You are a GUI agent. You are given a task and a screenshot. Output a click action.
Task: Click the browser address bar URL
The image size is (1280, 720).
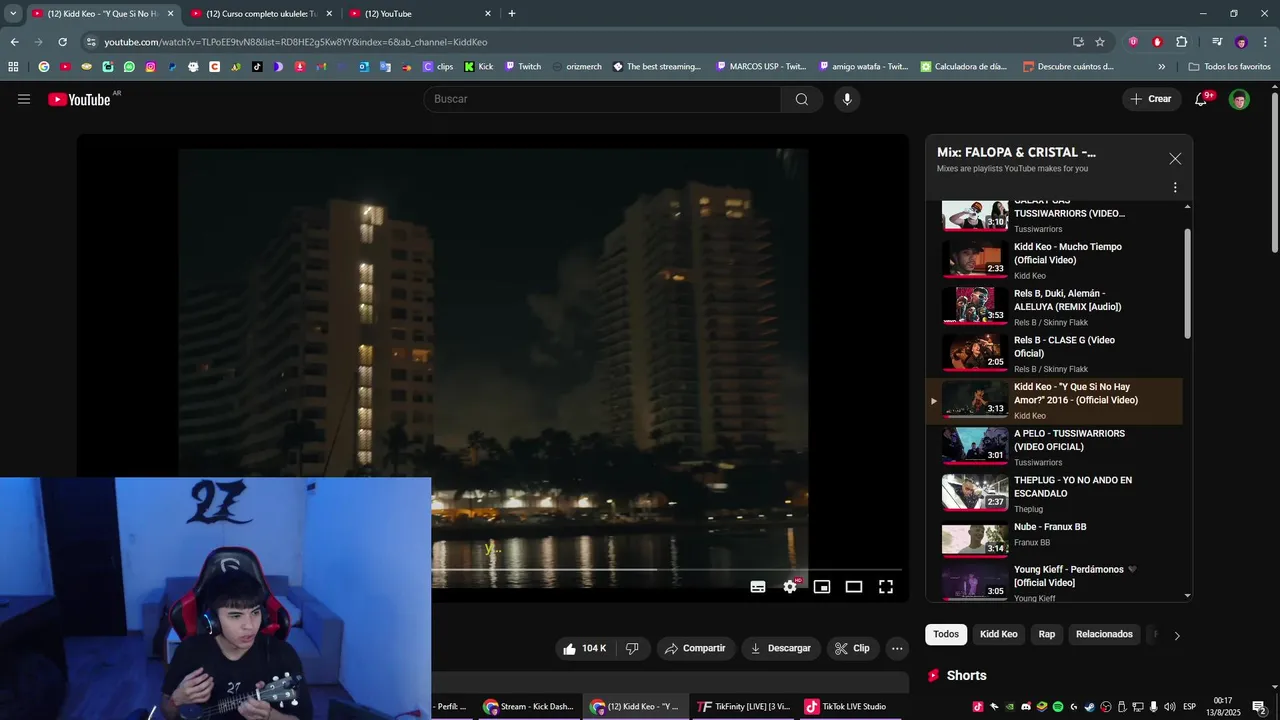pos(296,42)
